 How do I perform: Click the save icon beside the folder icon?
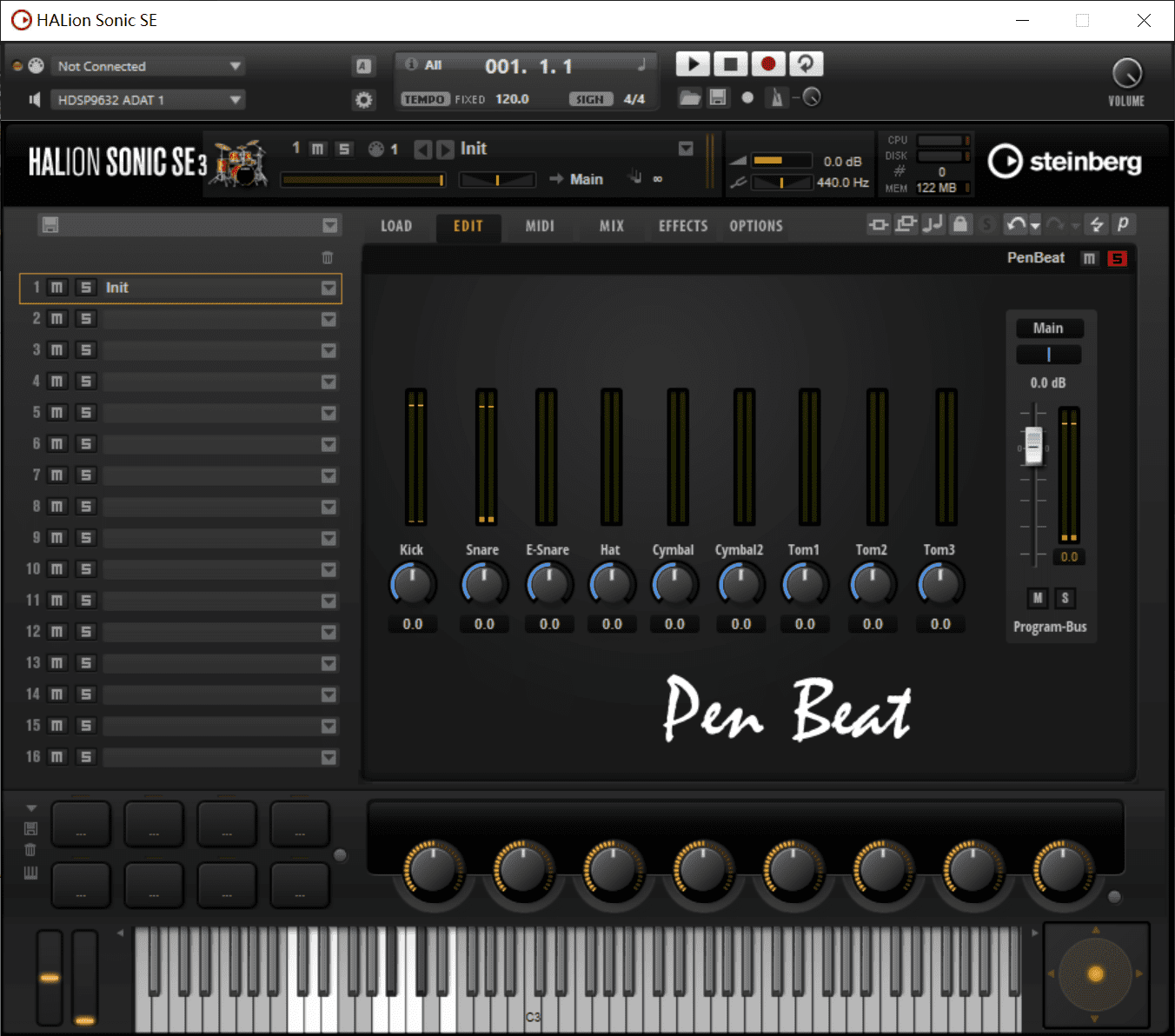click(x=718, y=97)
